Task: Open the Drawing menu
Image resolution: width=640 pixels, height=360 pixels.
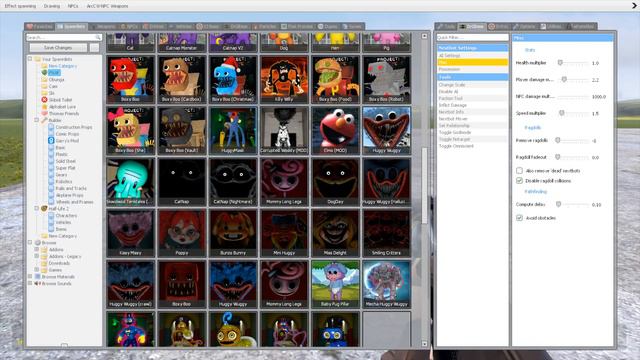Action: pyautogui.click(x=51, y=6)
